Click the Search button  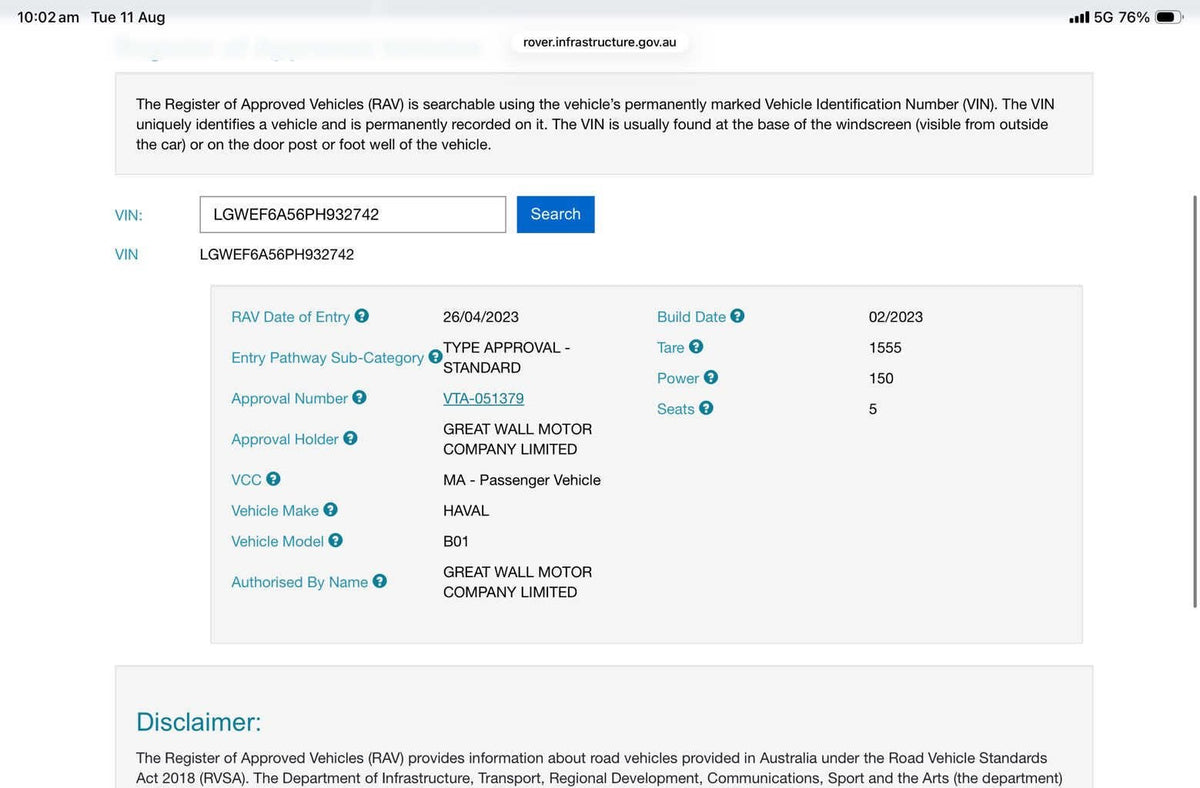(x=556, y=214)
